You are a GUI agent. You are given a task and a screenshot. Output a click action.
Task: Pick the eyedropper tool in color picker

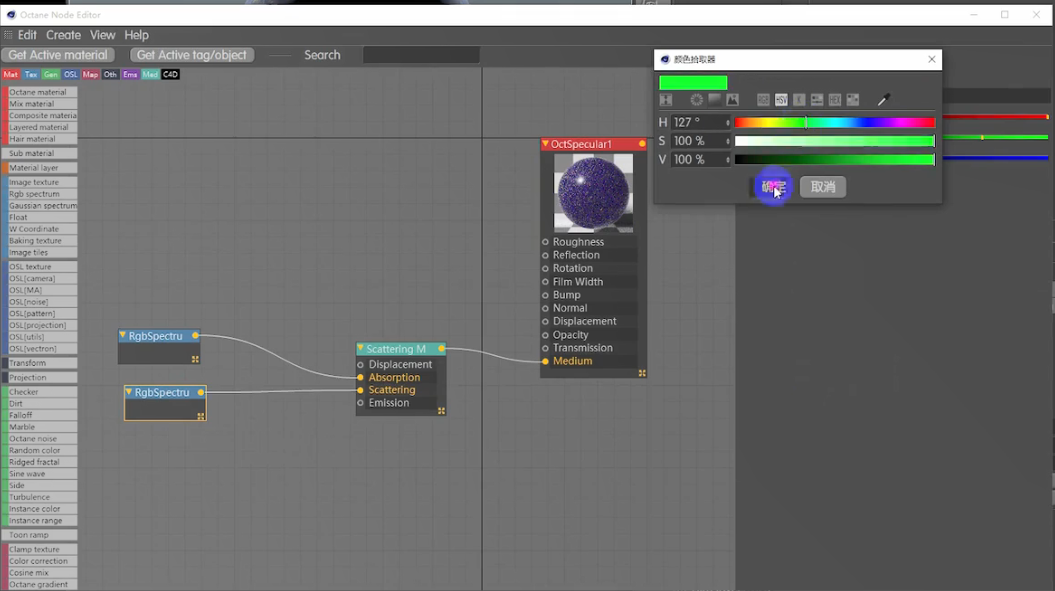click(x=883, y=100)
